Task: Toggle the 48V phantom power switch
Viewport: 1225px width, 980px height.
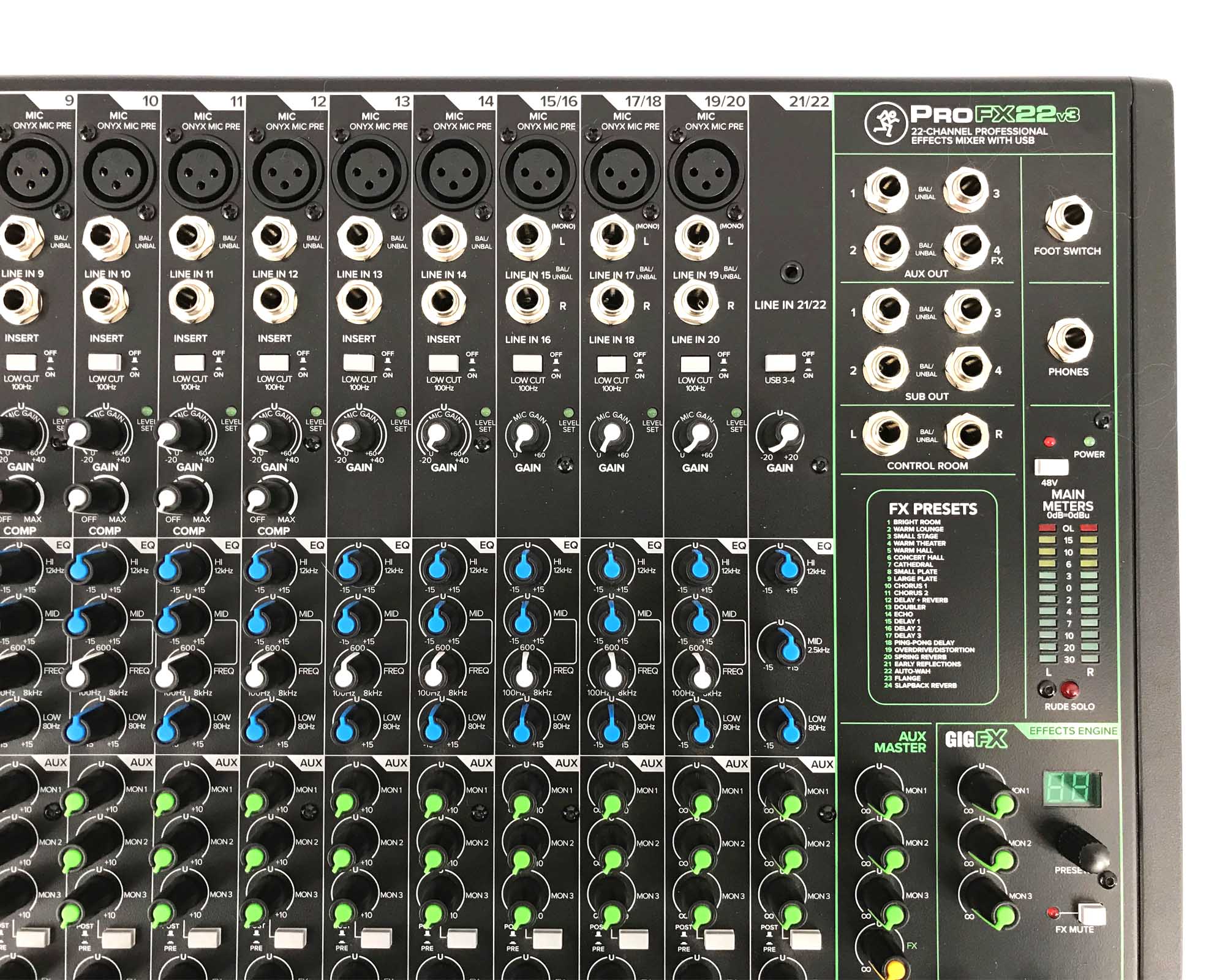Action: click(x=1051, y=467)
